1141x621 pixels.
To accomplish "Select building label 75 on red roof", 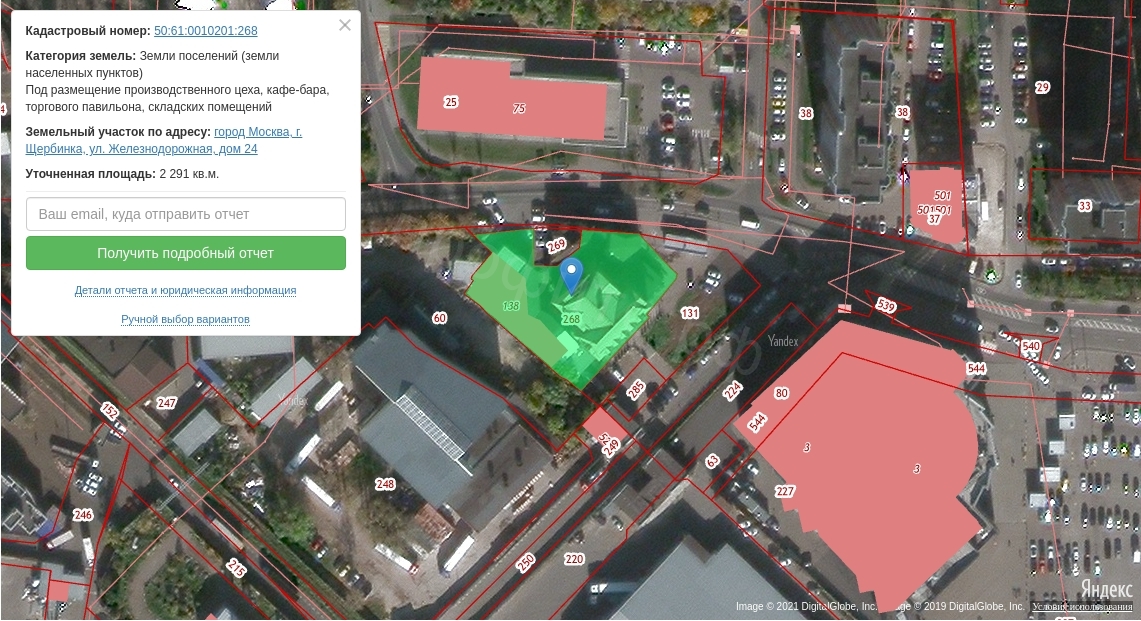I will tap(519, 108).
